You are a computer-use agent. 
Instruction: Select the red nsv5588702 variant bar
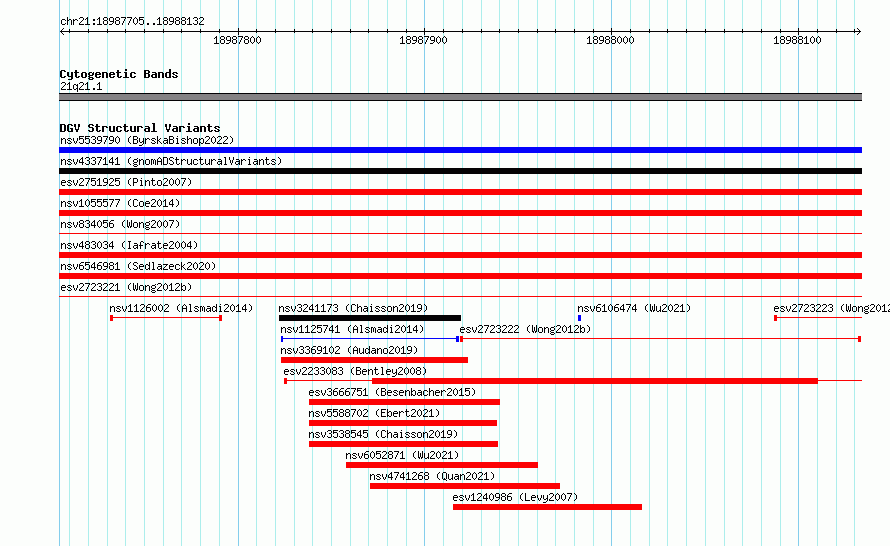point(402,423)
